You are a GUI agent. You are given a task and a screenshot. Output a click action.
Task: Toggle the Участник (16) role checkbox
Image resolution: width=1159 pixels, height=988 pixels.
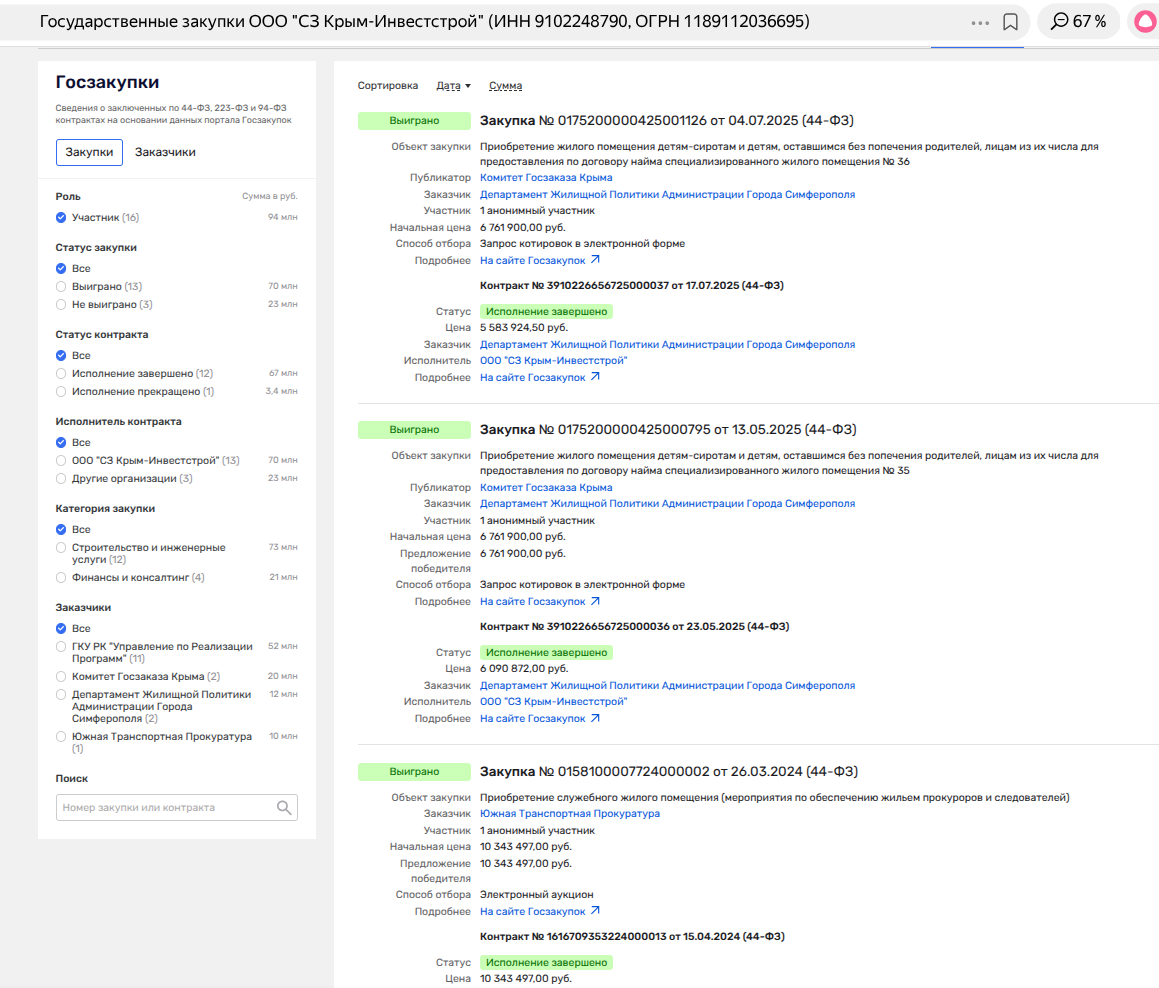62,218
